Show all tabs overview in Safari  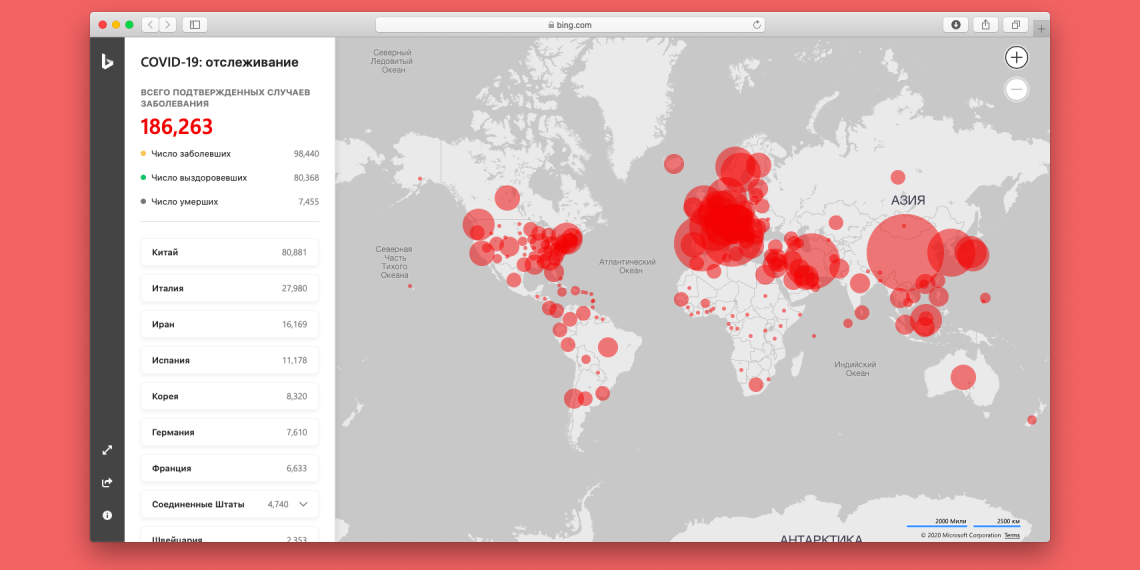pos(1015,25)
